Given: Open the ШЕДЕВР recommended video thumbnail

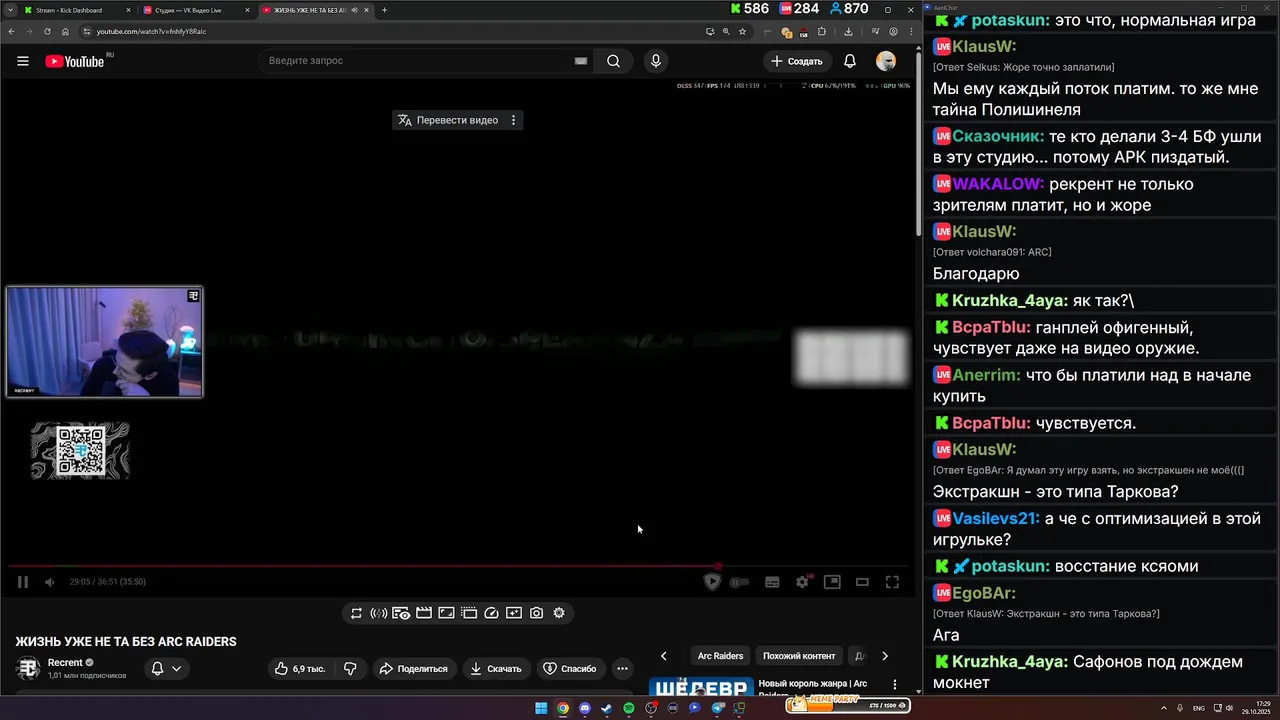Looking at the screenshot, I should [701, 687].
